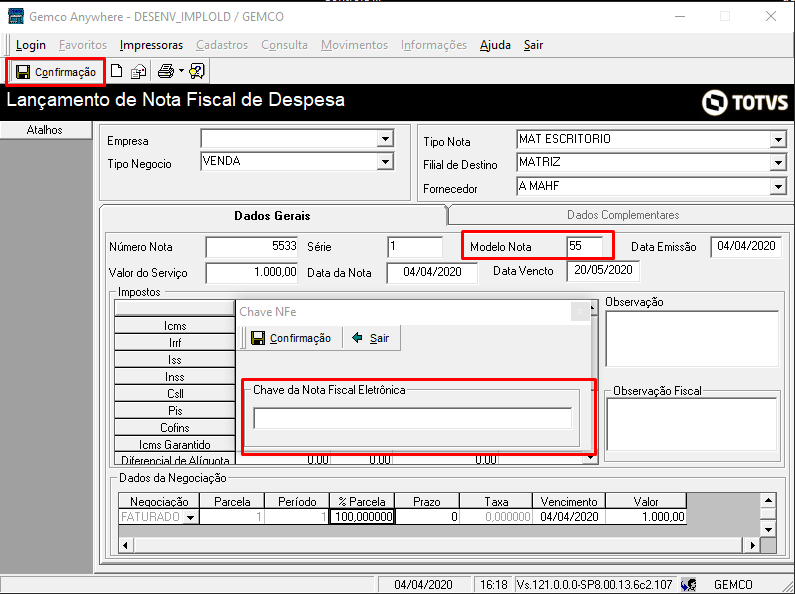The height and width of the screenshot is (594, 795).
Task: Click the Gemco Anywhere app icon in title bar
Action: click(16, 16)
